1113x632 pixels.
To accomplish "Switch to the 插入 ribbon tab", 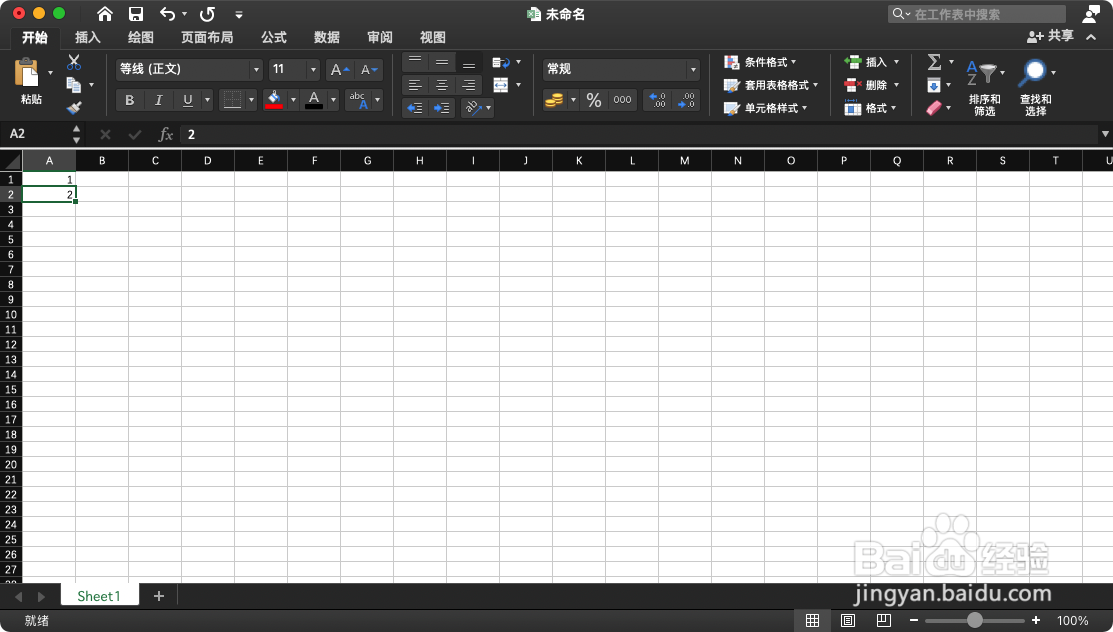I will pos(88,37).
